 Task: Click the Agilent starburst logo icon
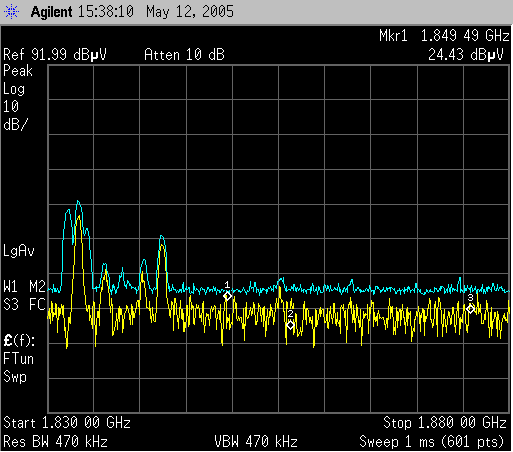tap(12, 12)
